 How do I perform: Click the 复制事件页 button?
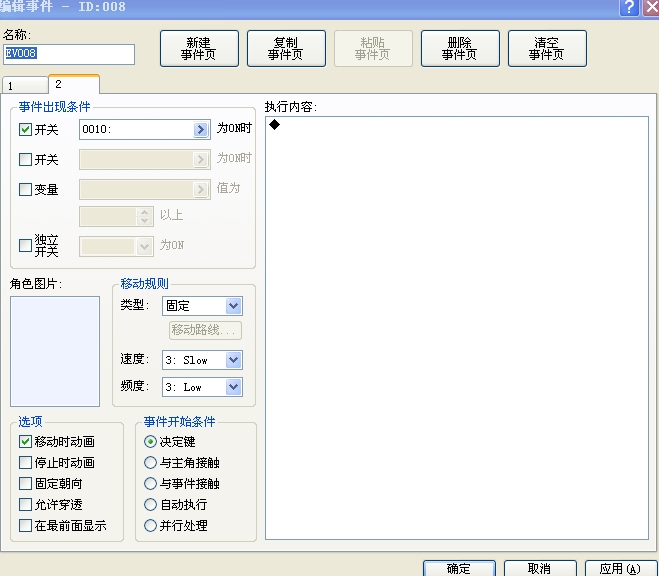pos(286,48)
